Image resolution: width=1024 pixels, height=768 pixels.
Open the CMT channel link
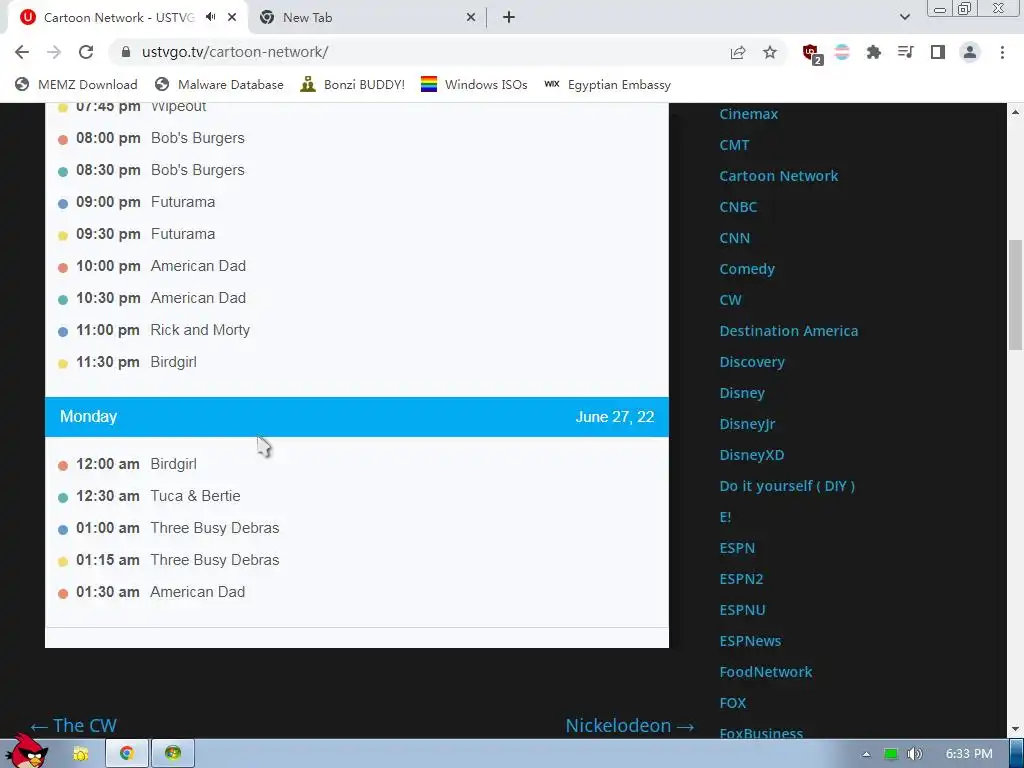click(734, 145)
